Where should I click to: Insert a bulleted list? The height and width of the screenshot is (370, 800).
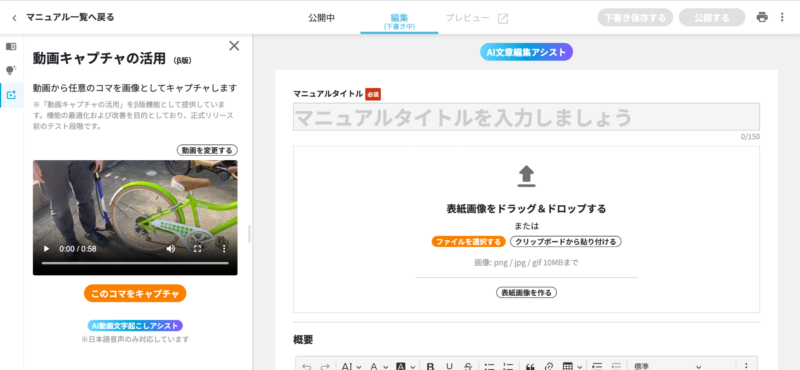(x=490, y=366)
